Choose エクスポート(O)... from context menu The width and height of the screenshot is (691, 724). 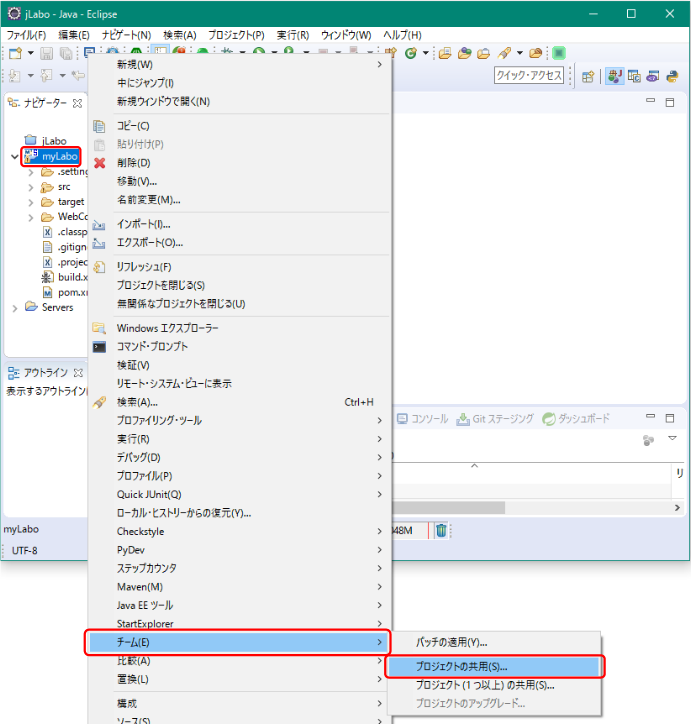tap(239, 243)
